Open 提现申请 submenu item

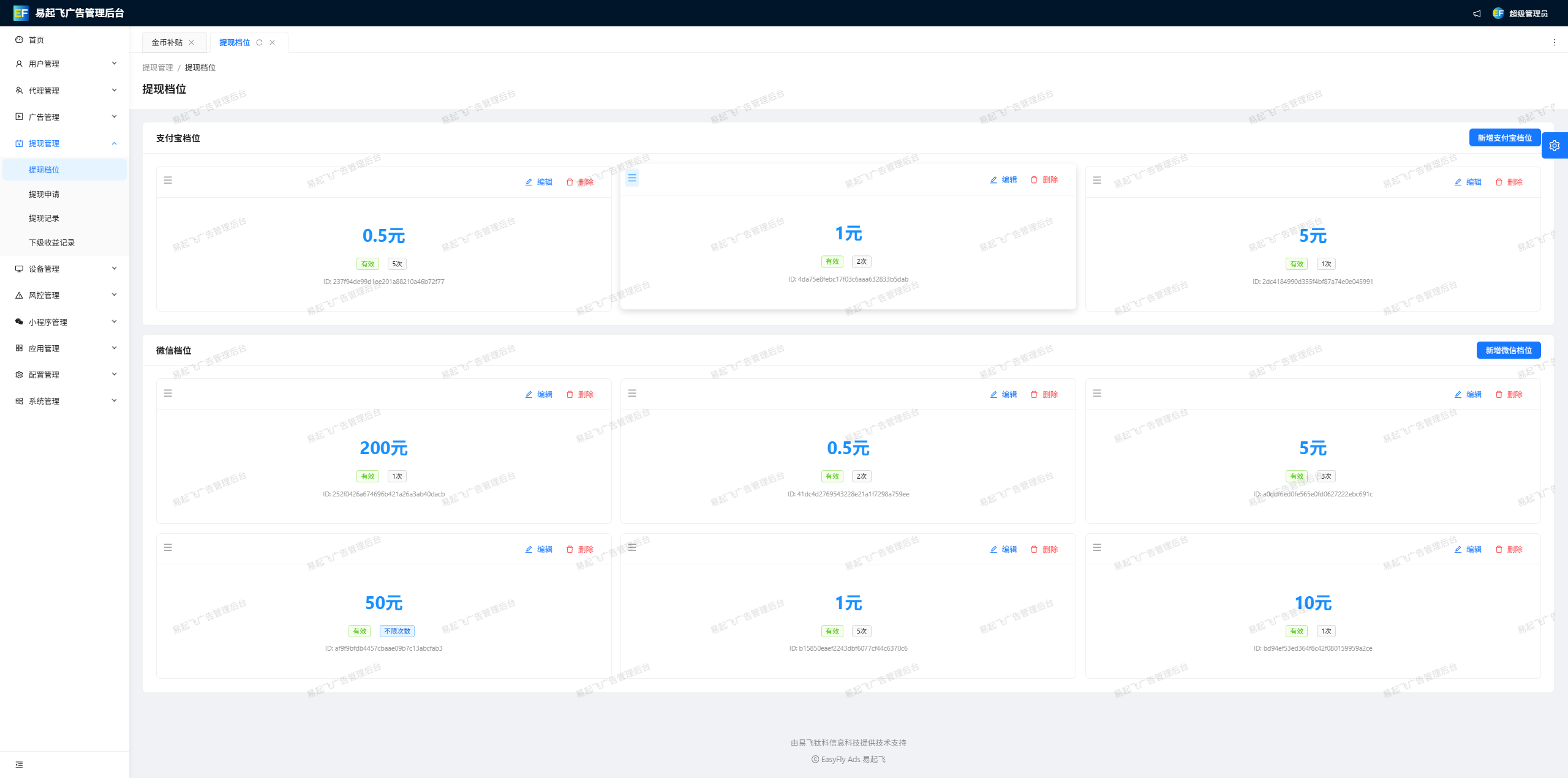point(65,194)
